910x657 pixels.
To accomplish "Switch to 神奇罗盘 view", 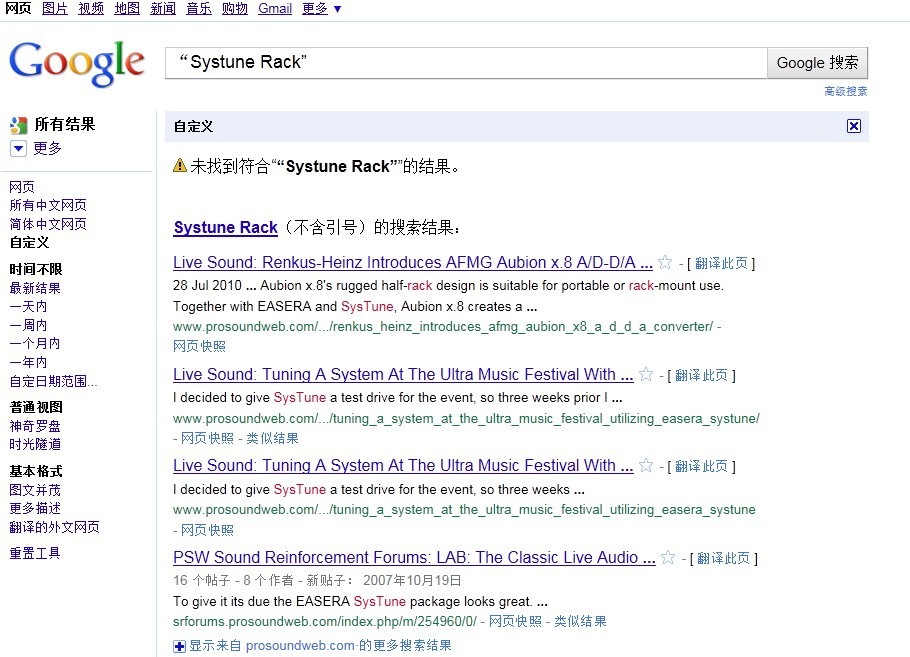I will click(35, 426).
